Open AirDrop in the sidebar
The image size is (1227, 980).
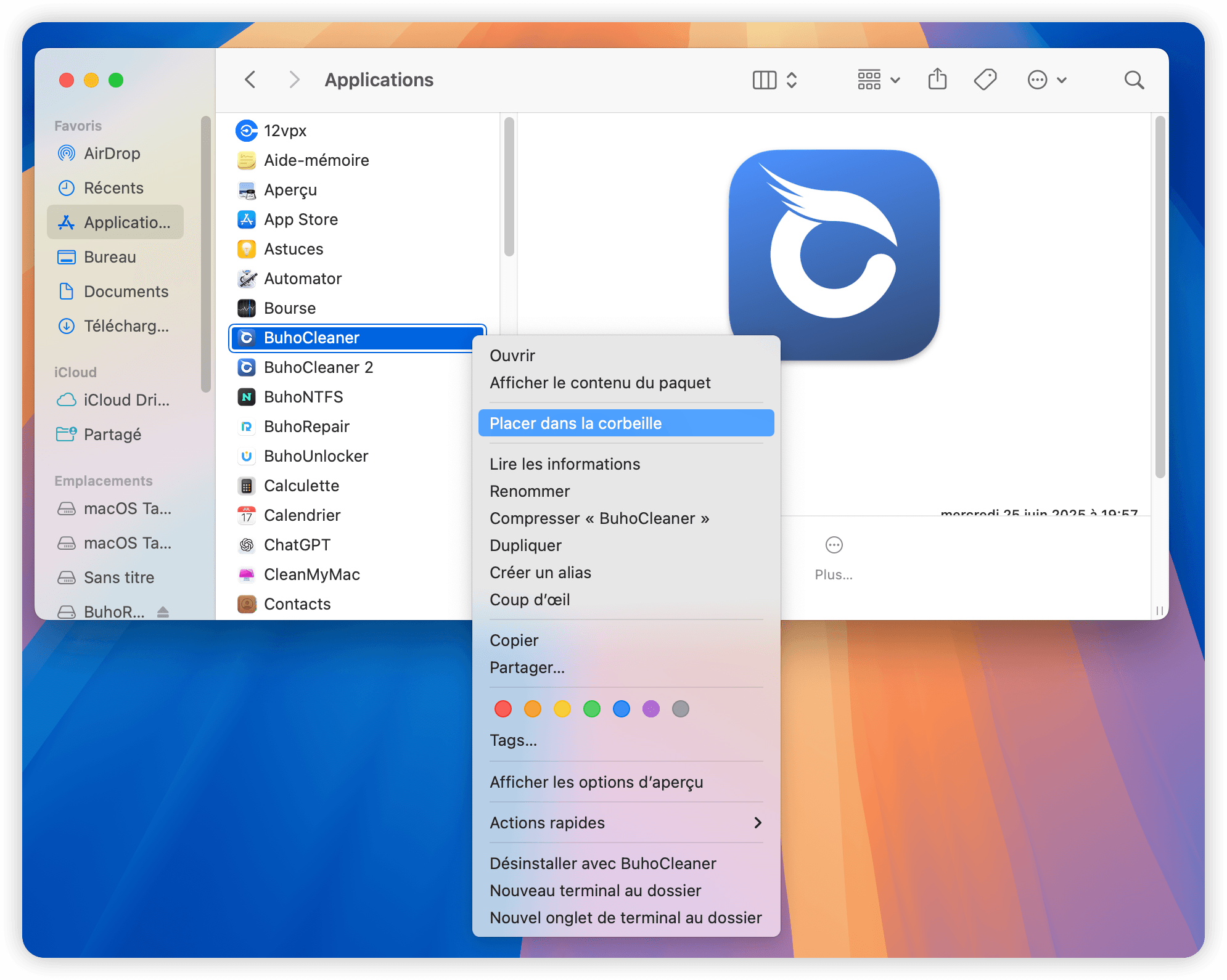115,153
